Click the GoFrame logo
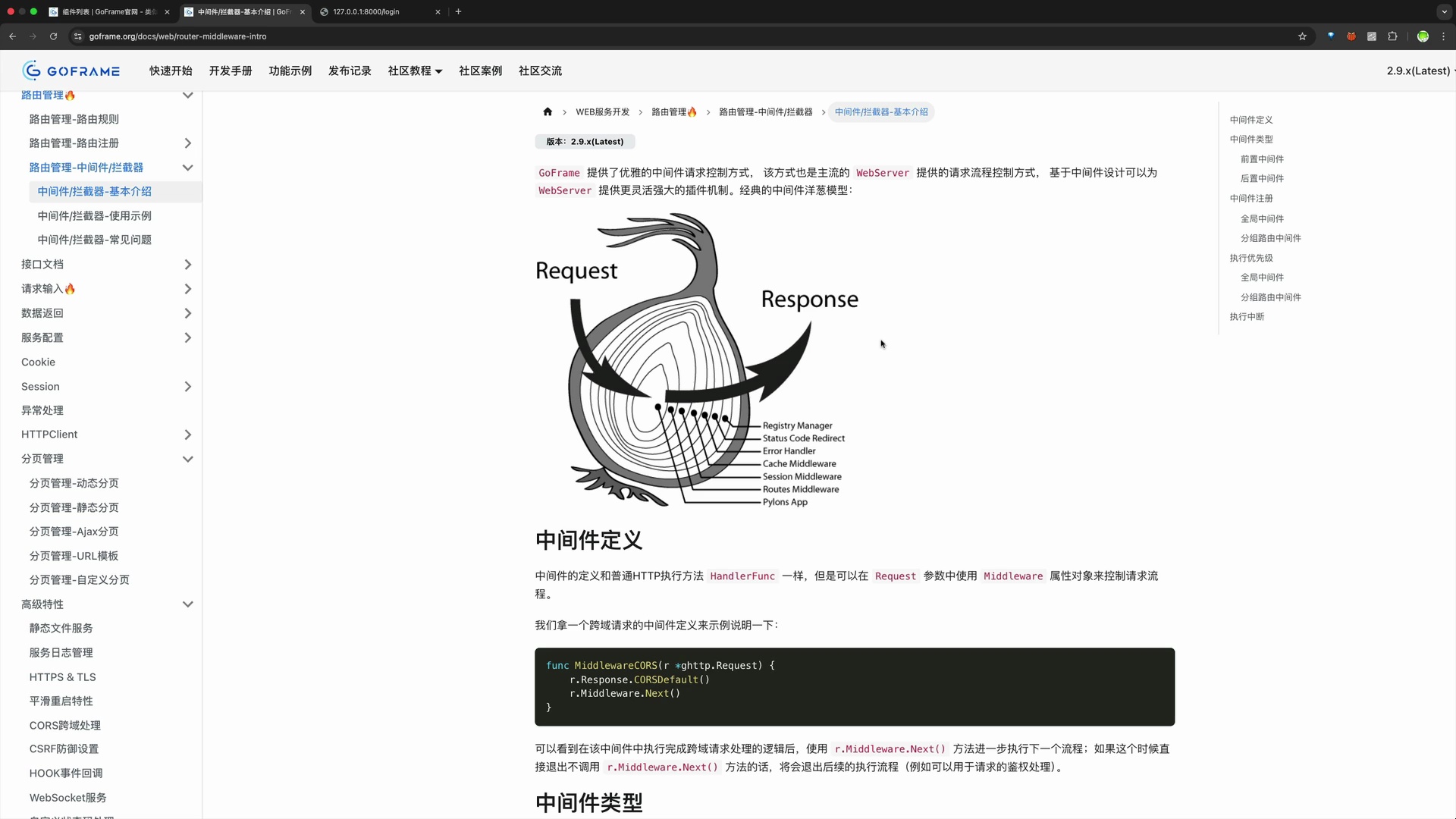1456x819 pixels. (x=71, y=71)
